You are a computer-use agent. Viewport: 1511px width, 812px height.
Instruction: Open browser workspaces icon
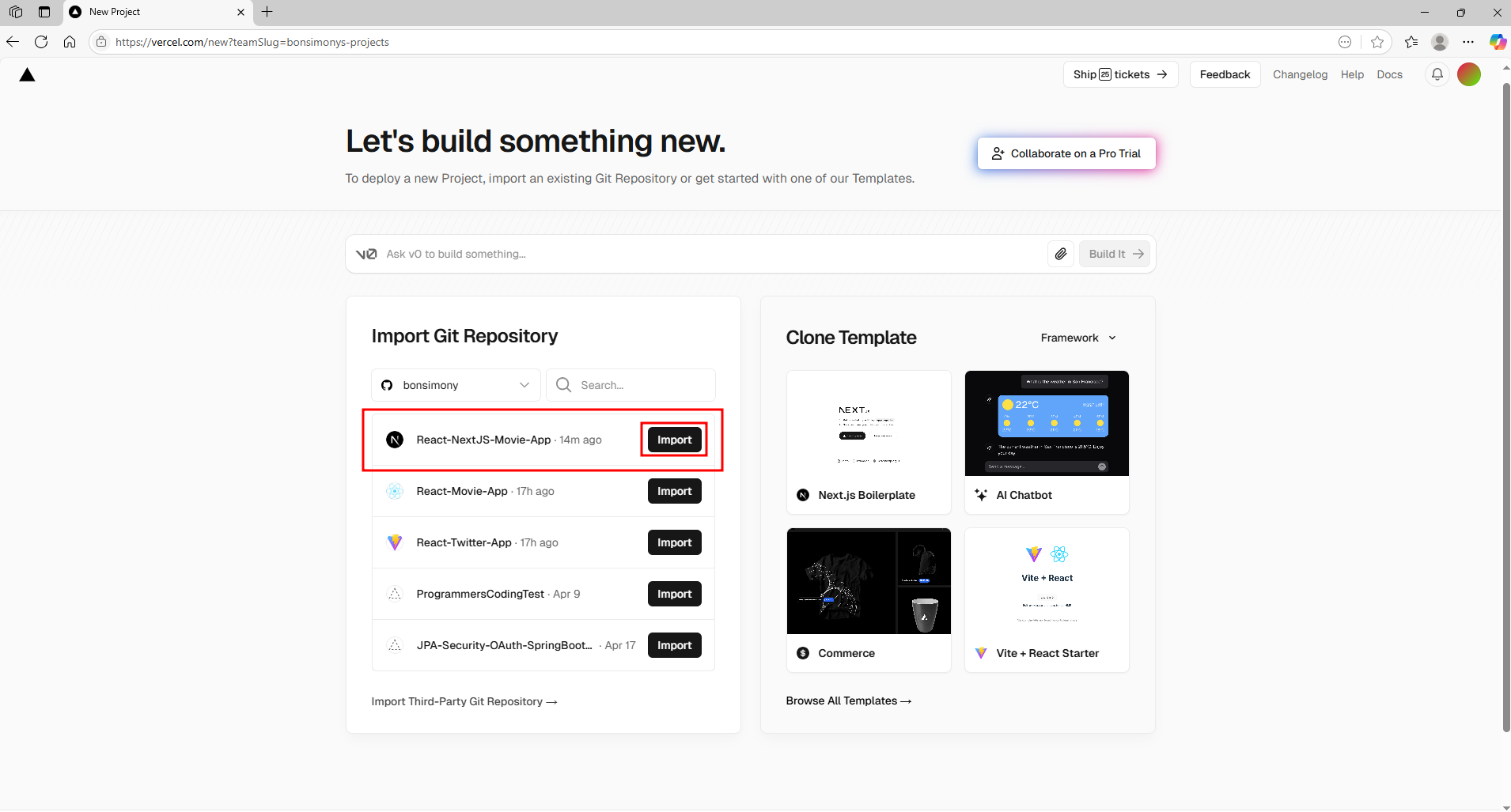(16, 12)
